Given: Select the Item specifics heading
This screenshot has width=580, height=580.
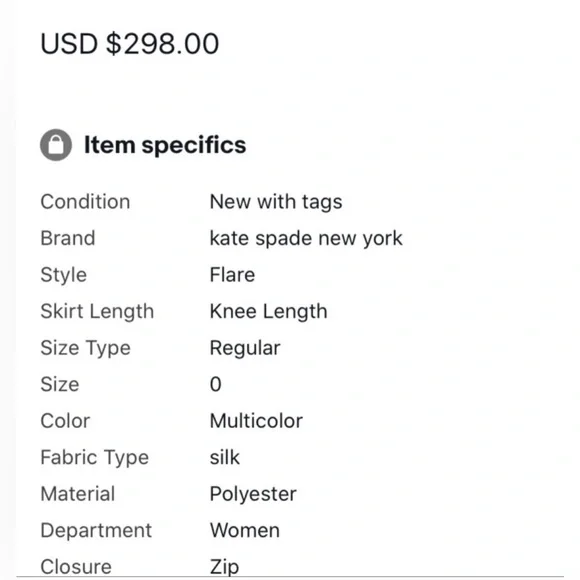Looking at the screenshot, I should pos(165,145).
